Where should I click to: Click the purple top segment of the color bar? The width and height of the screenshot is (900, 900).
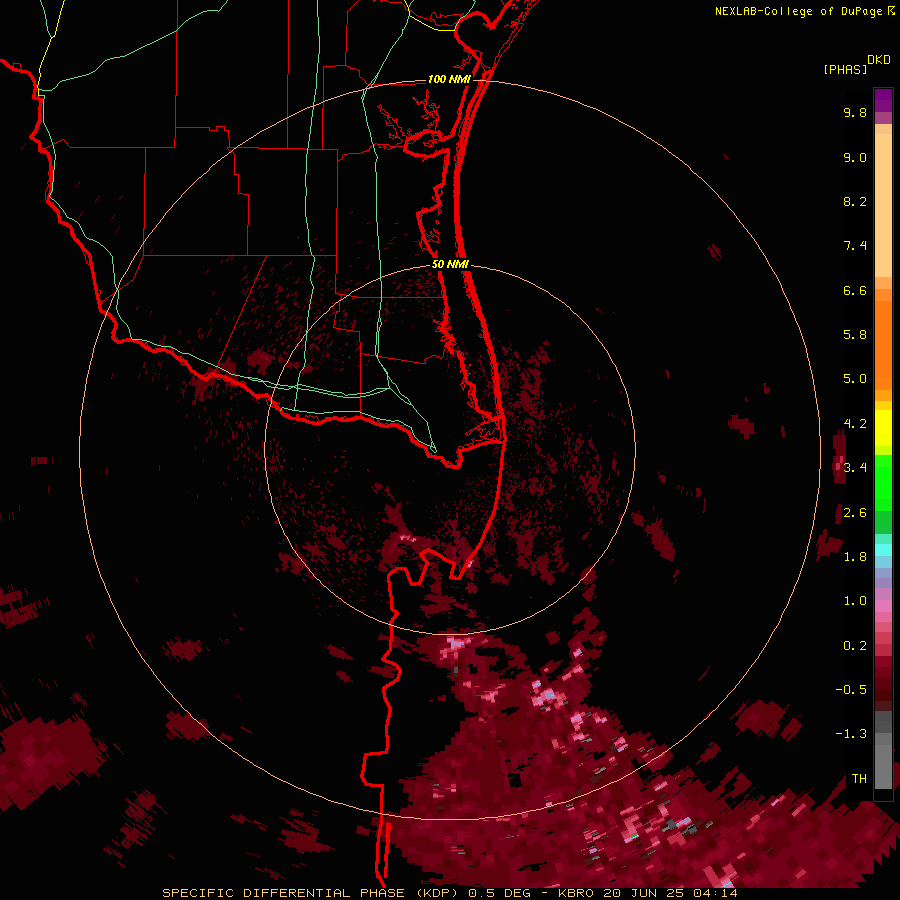[x=883, y=100]
